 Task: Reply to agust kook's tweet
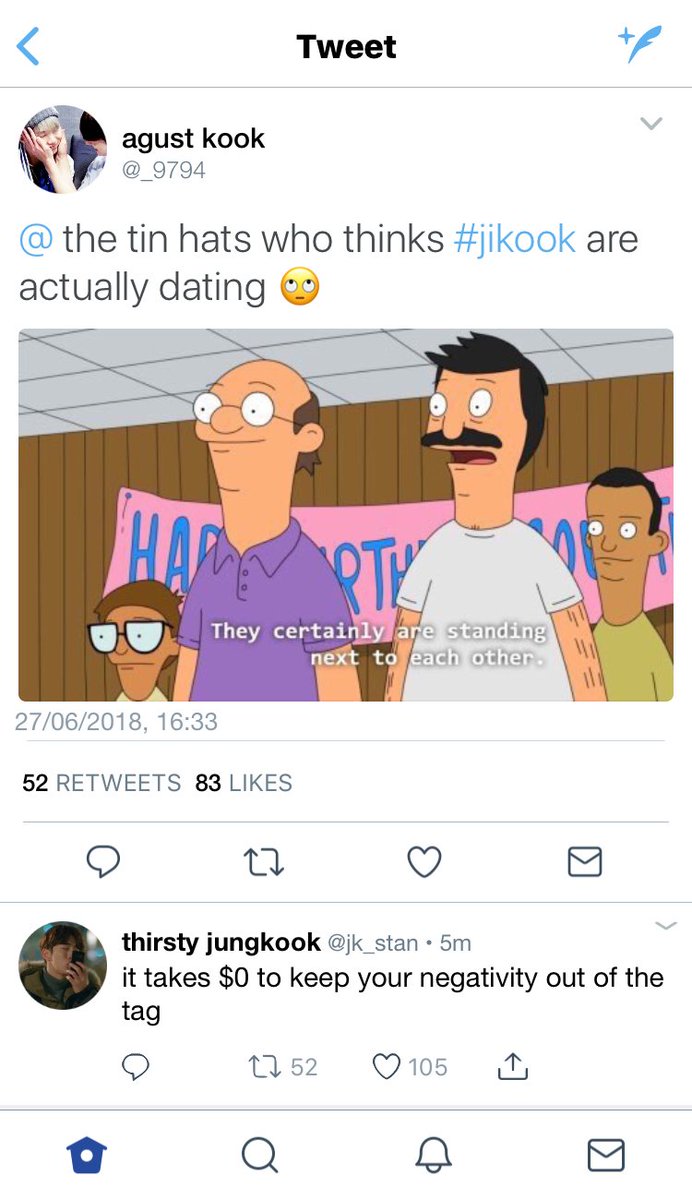click(x=103, y=861)
